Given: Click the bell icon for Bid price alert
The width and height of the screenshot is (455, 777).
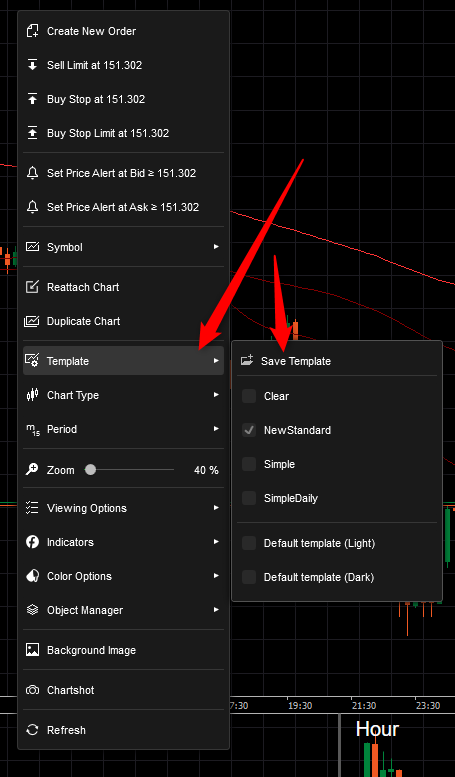Looking at the screenshot, I should click(x=32, y=173).
